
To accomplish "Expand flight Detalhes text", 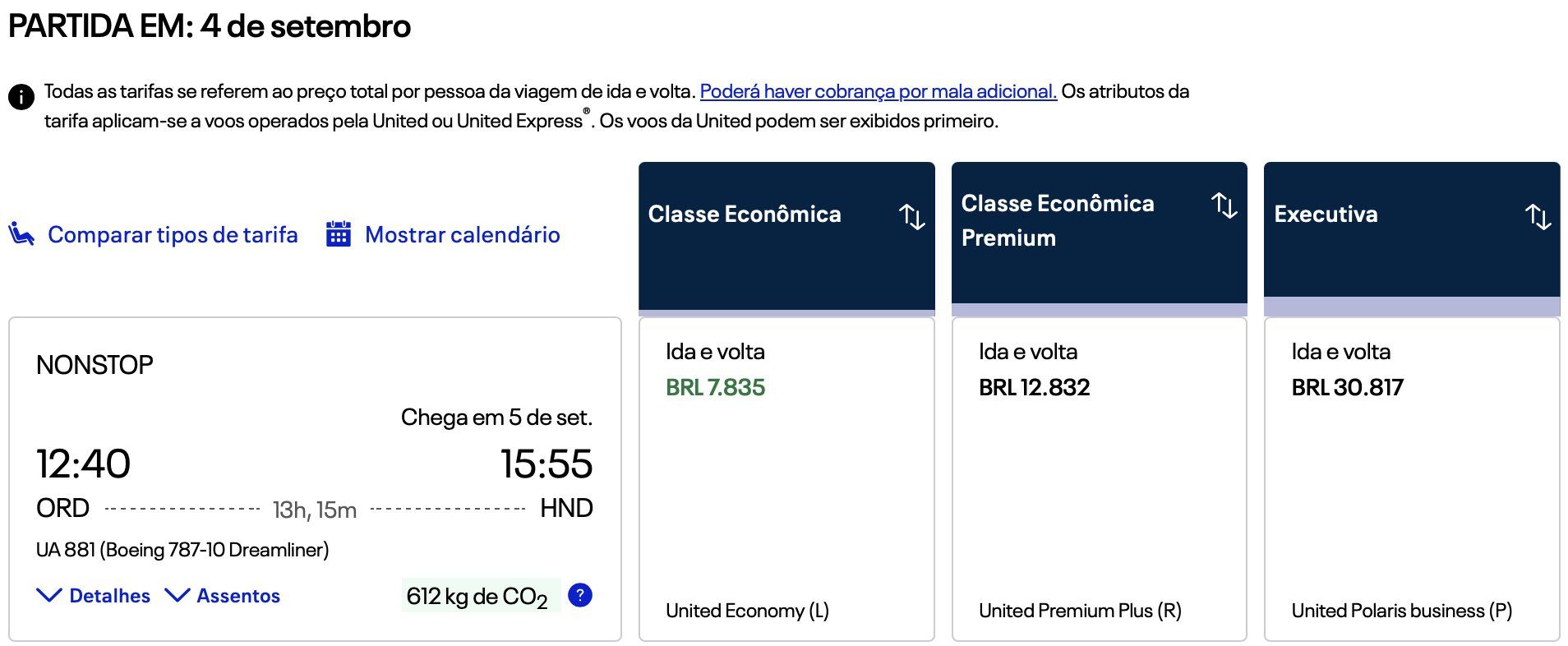I will 109,596.
